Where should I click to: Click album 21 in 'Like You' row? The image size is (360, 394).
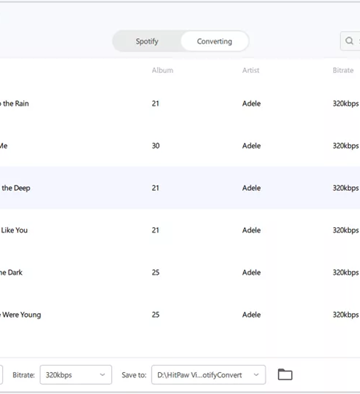(155, 230)
